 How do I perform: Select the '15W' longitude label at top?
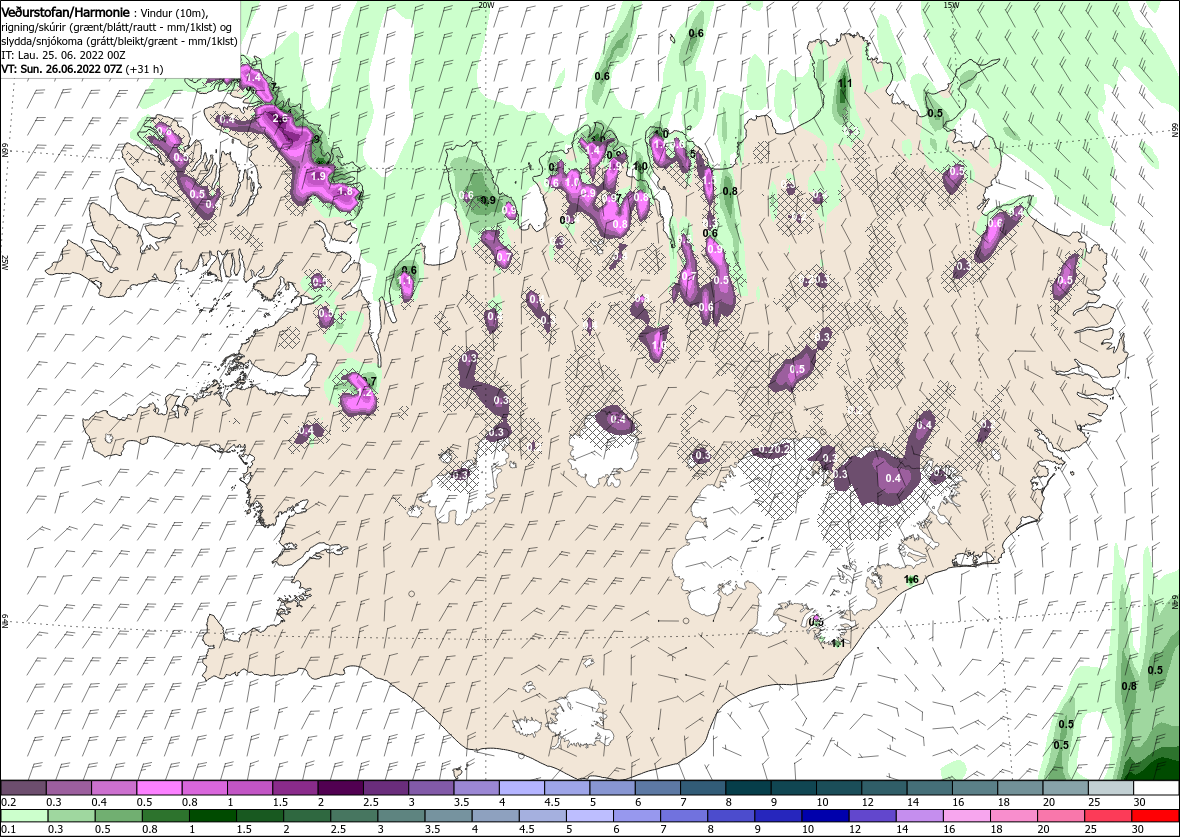coord(951,5)
